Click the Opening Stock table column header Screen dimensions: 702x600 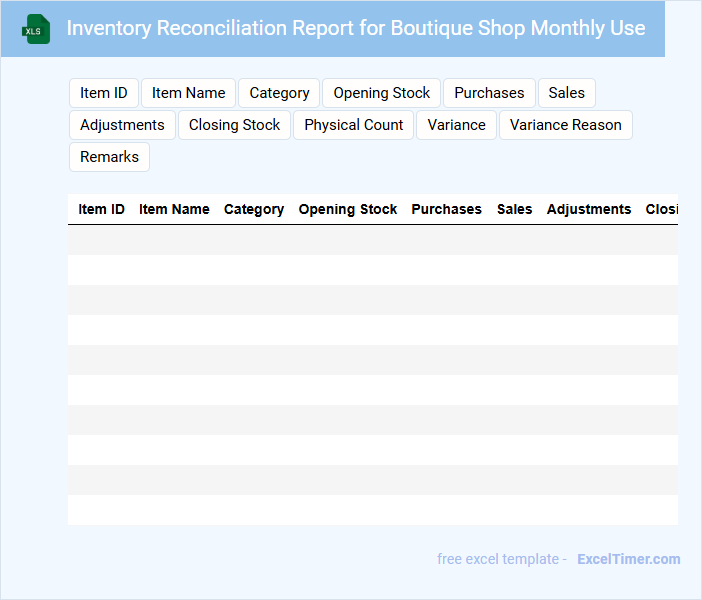pos(348,209)
